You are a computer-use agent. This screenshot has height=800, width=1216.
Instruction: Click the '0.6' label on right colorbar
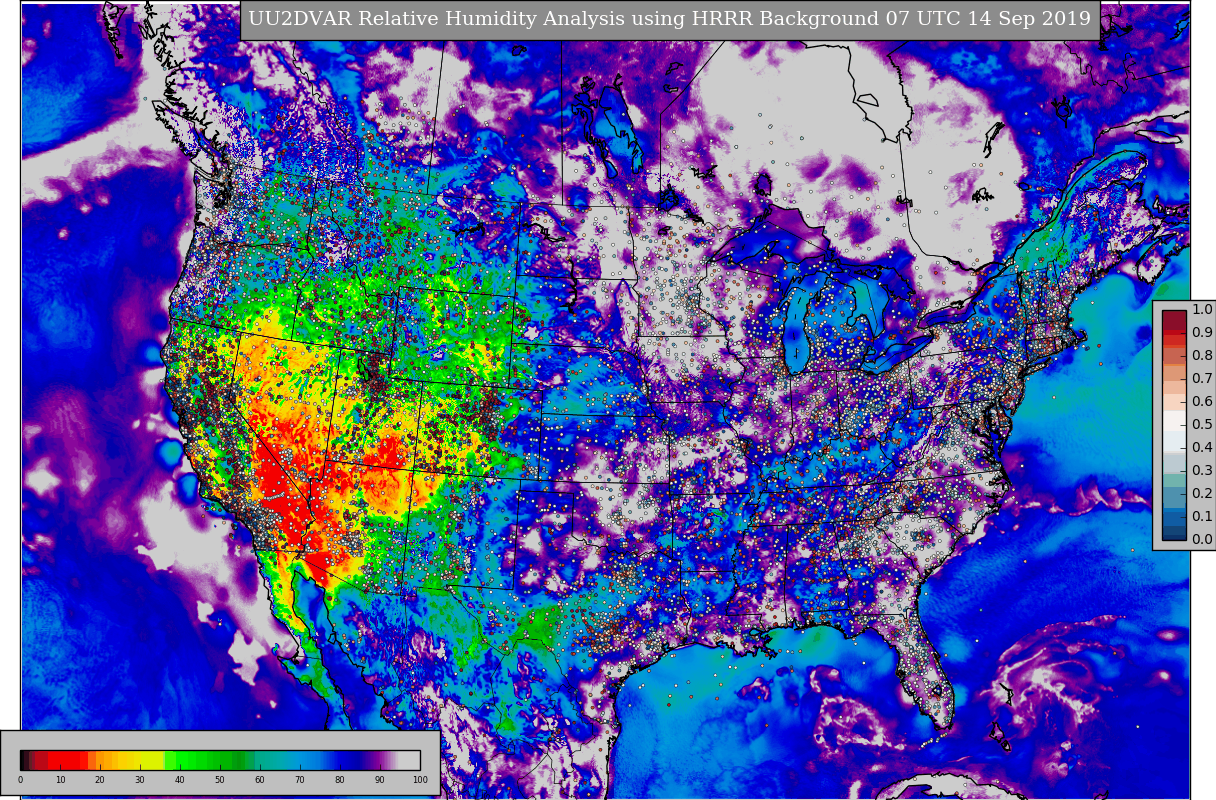point(1202,402)
